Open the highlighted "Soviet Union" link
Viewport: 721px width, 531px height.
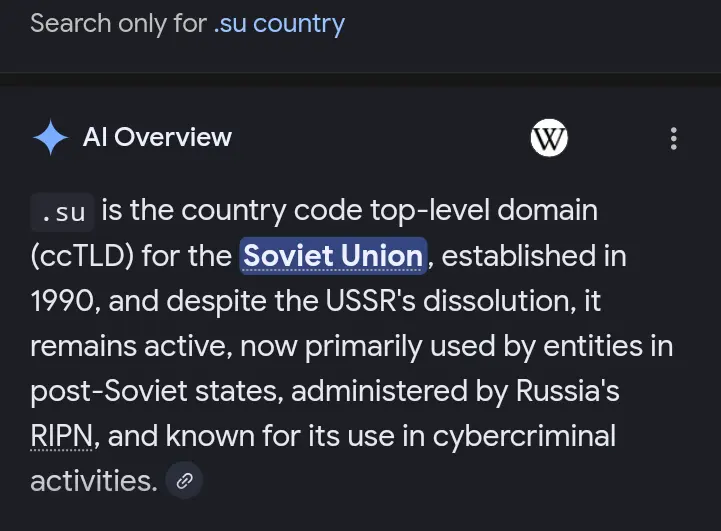[333, 256]
